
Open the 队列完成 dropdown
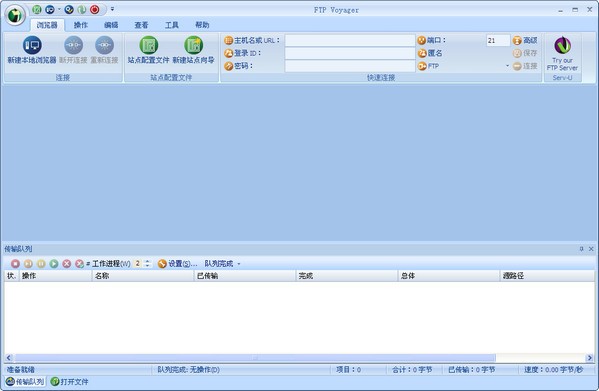tap(222, 263)
